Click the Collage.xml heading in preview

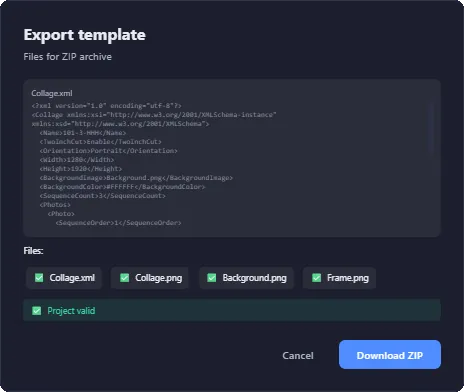pos(52,93)
